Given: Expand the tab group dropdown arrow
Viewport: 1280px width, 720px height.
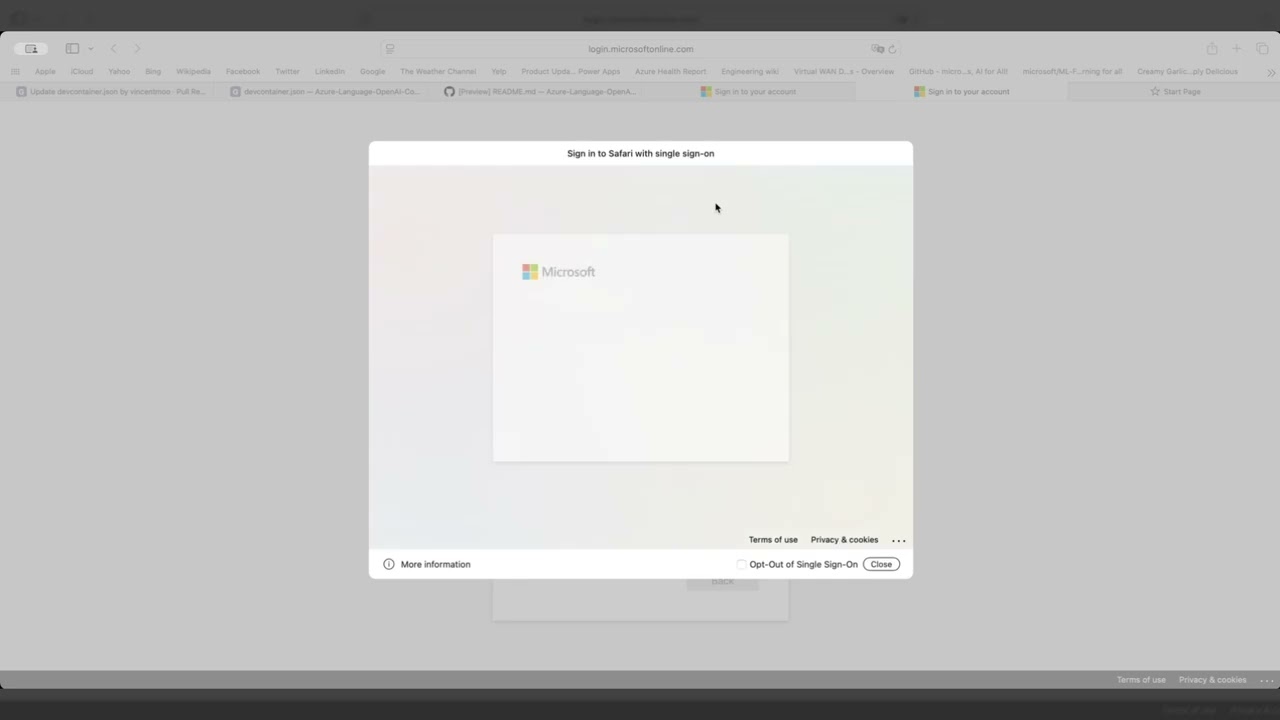Looking at the screenshot, I should coord(90,48).
